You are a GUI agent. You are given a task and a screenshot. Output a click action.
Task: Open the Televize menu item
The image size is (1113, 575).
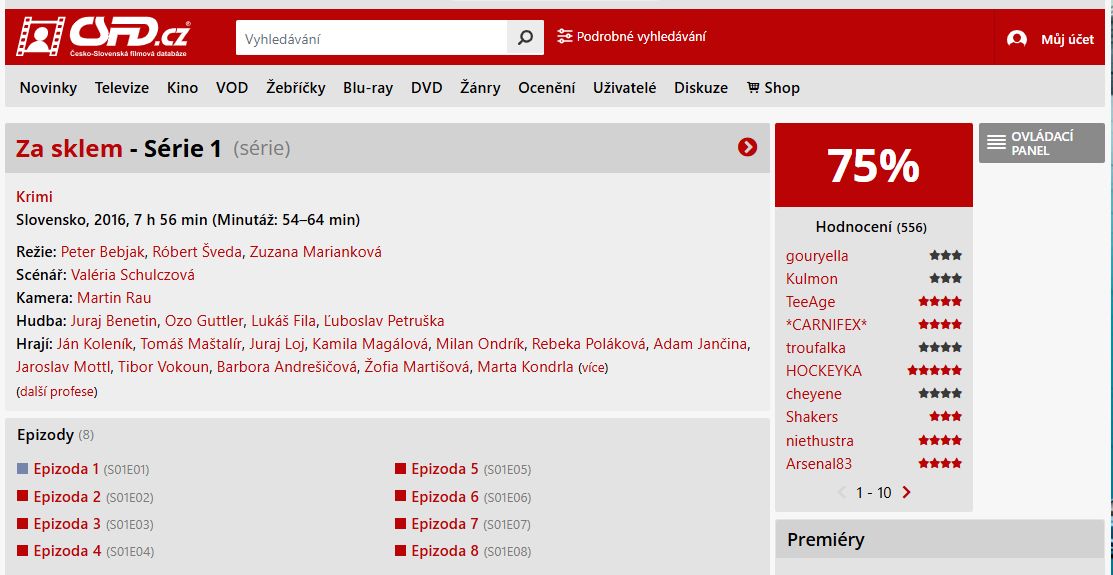122,87
